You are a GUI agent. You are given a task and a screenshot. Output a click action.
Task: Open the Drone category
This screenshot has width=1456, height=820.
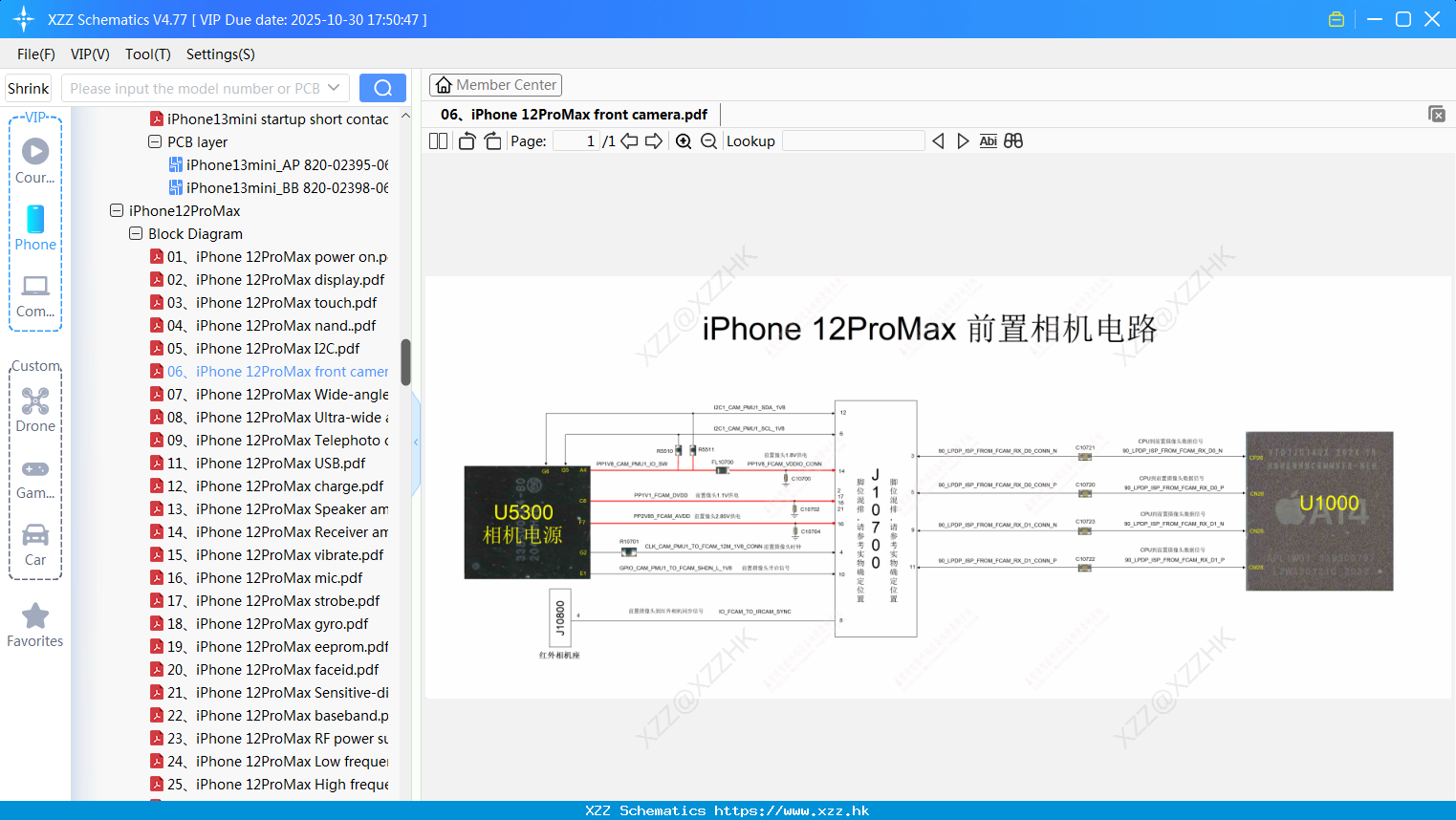35,410
